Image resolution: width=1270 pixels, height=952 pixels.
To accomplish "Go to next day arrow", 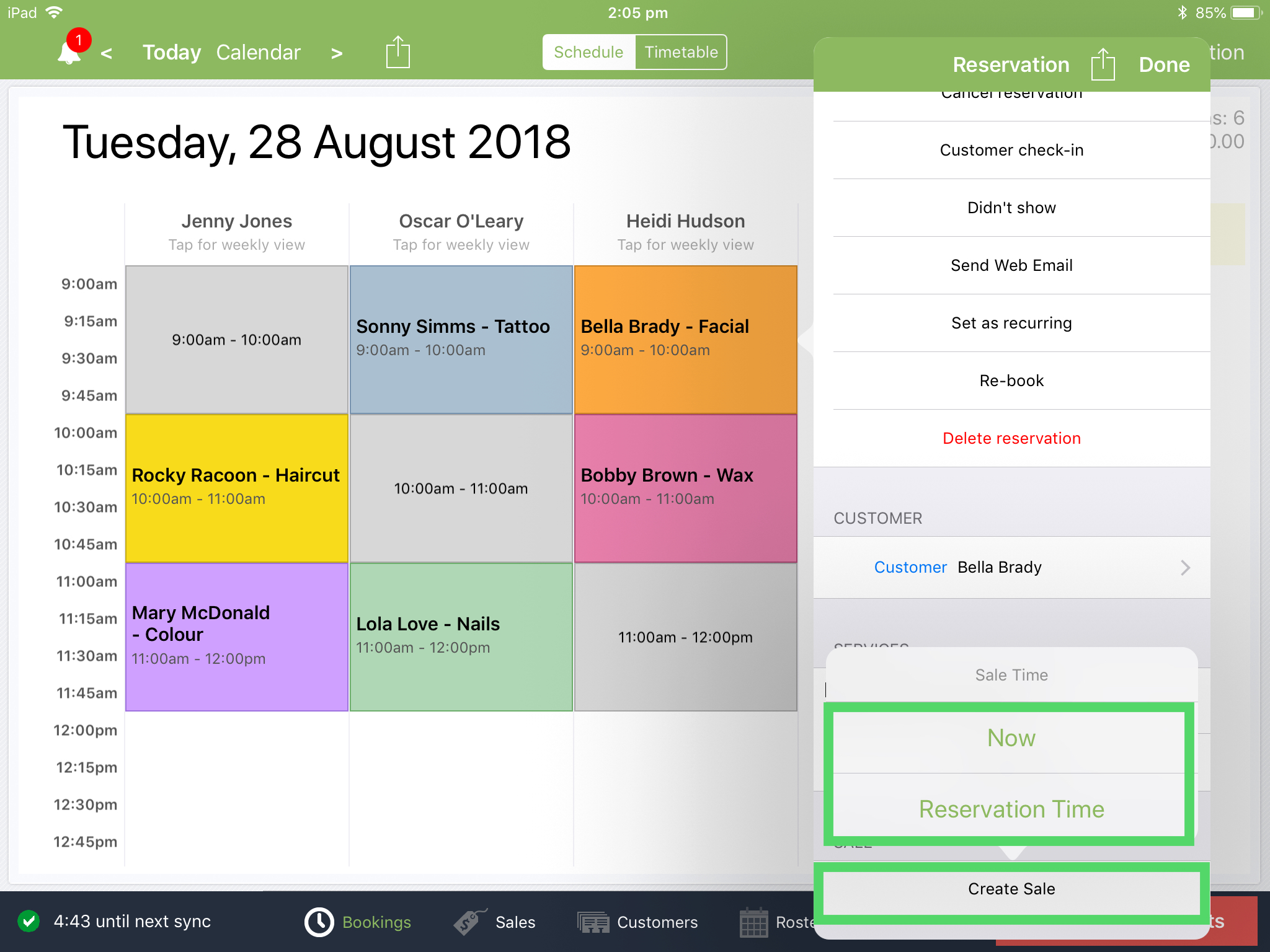I will 337,53.
